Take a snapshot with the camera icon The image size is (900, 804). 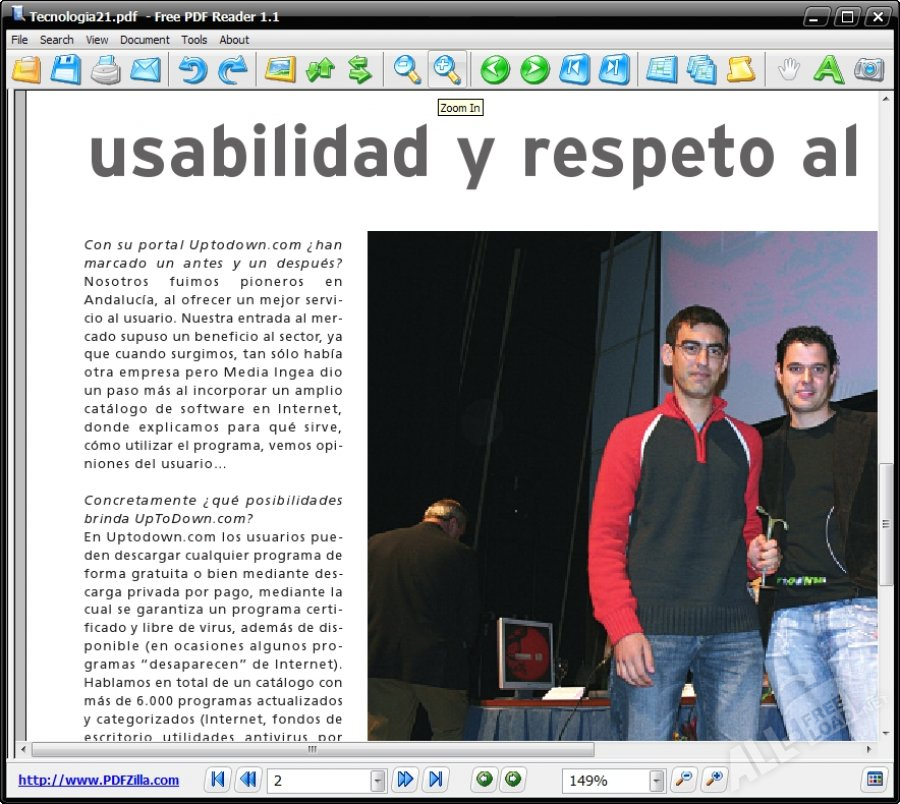pos(868,69)
